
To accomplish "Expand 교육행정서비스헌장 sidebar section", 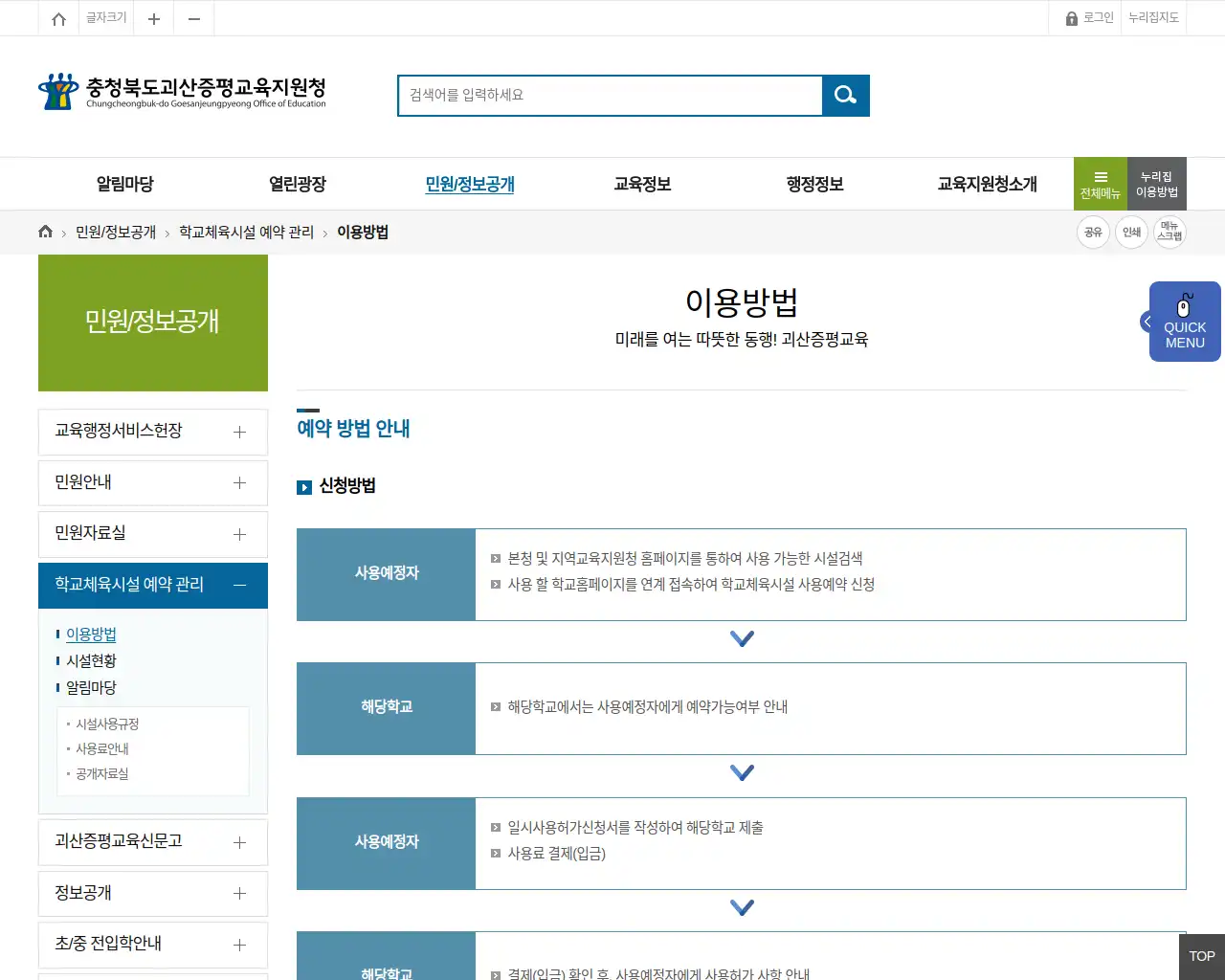I will pyautogui.click(x=153, y=432).
